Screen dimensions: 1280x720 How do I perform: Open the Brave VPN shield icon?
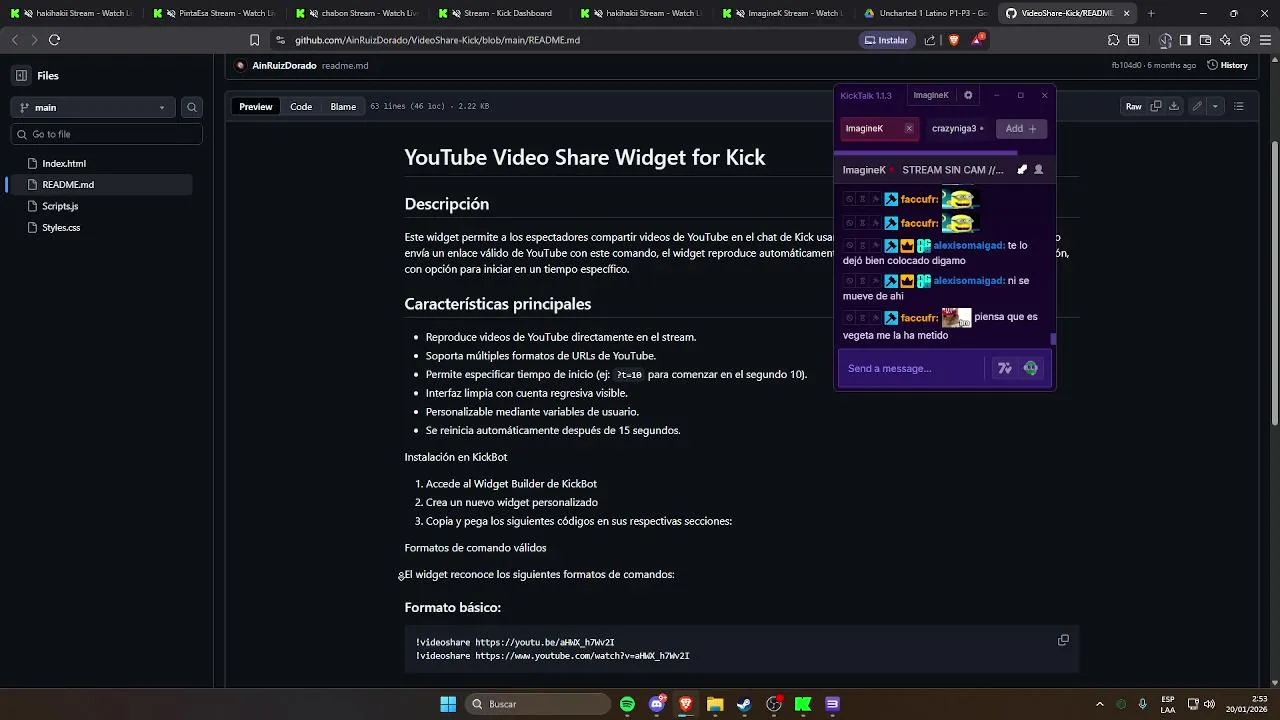1245,40
